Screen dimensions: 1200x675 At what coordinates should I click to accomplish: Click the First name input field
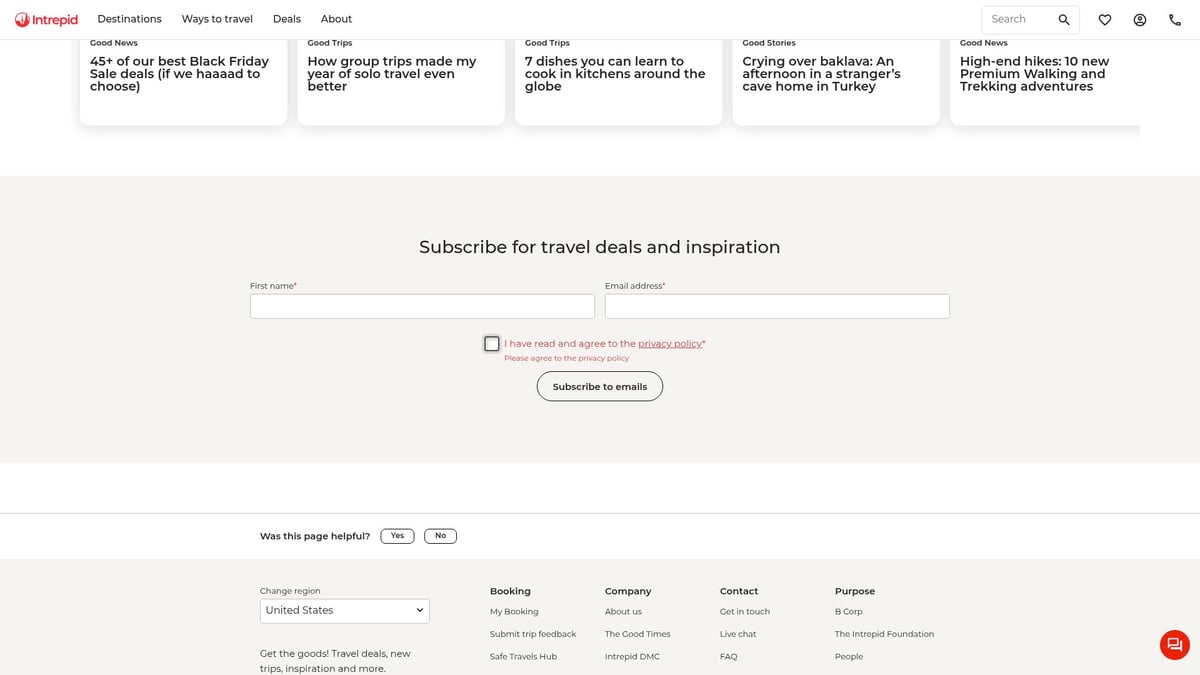pos(422,306)
